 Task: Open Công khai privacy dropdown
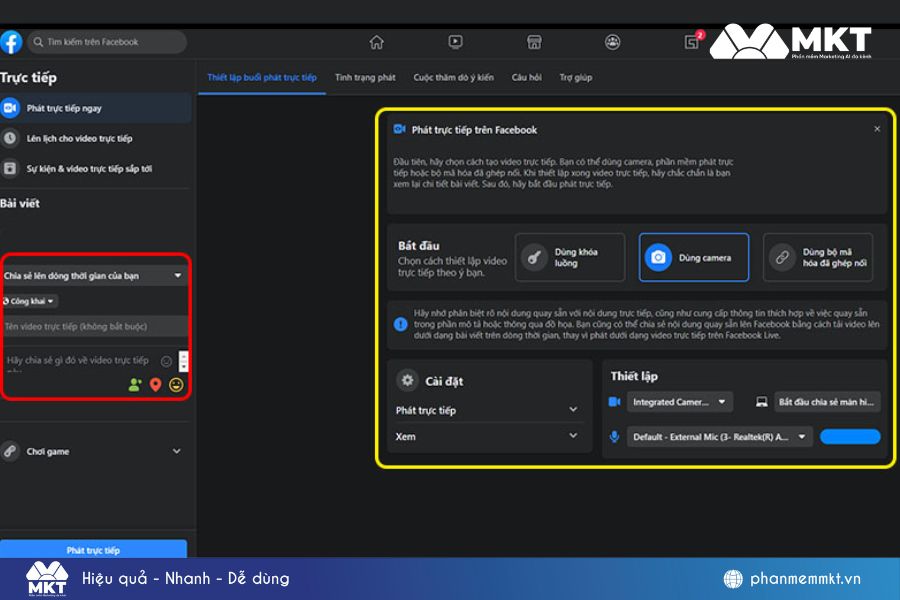(x=30, y=301)
